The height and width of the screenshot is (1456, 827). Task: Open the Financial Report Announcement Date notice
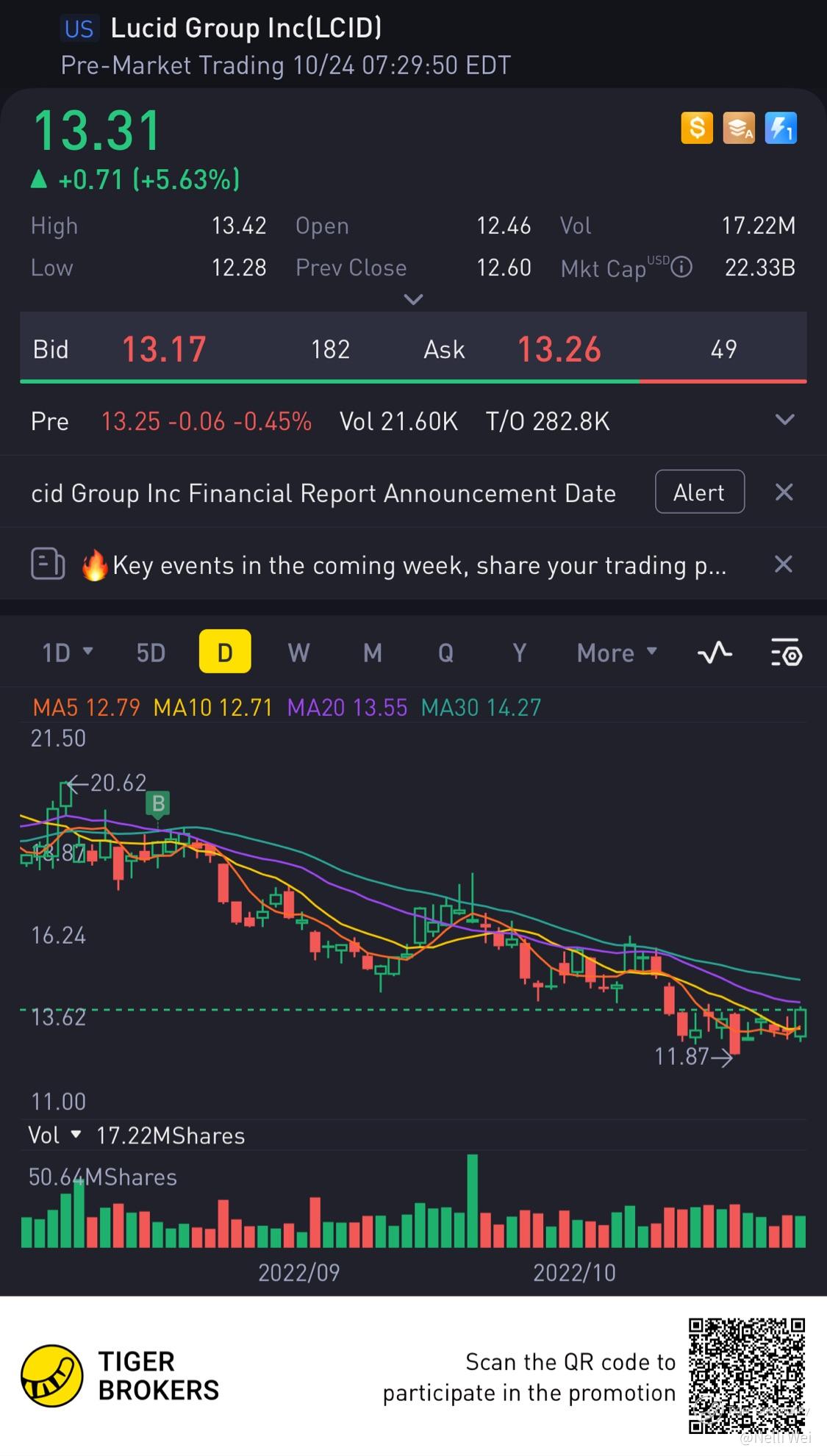coord(323,493)
